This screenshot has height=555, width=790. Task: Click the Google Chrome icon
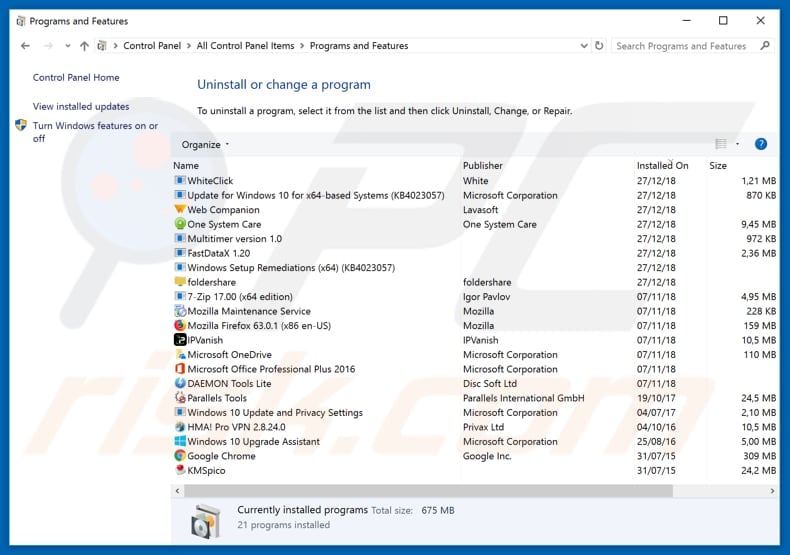tap(179, 455)
